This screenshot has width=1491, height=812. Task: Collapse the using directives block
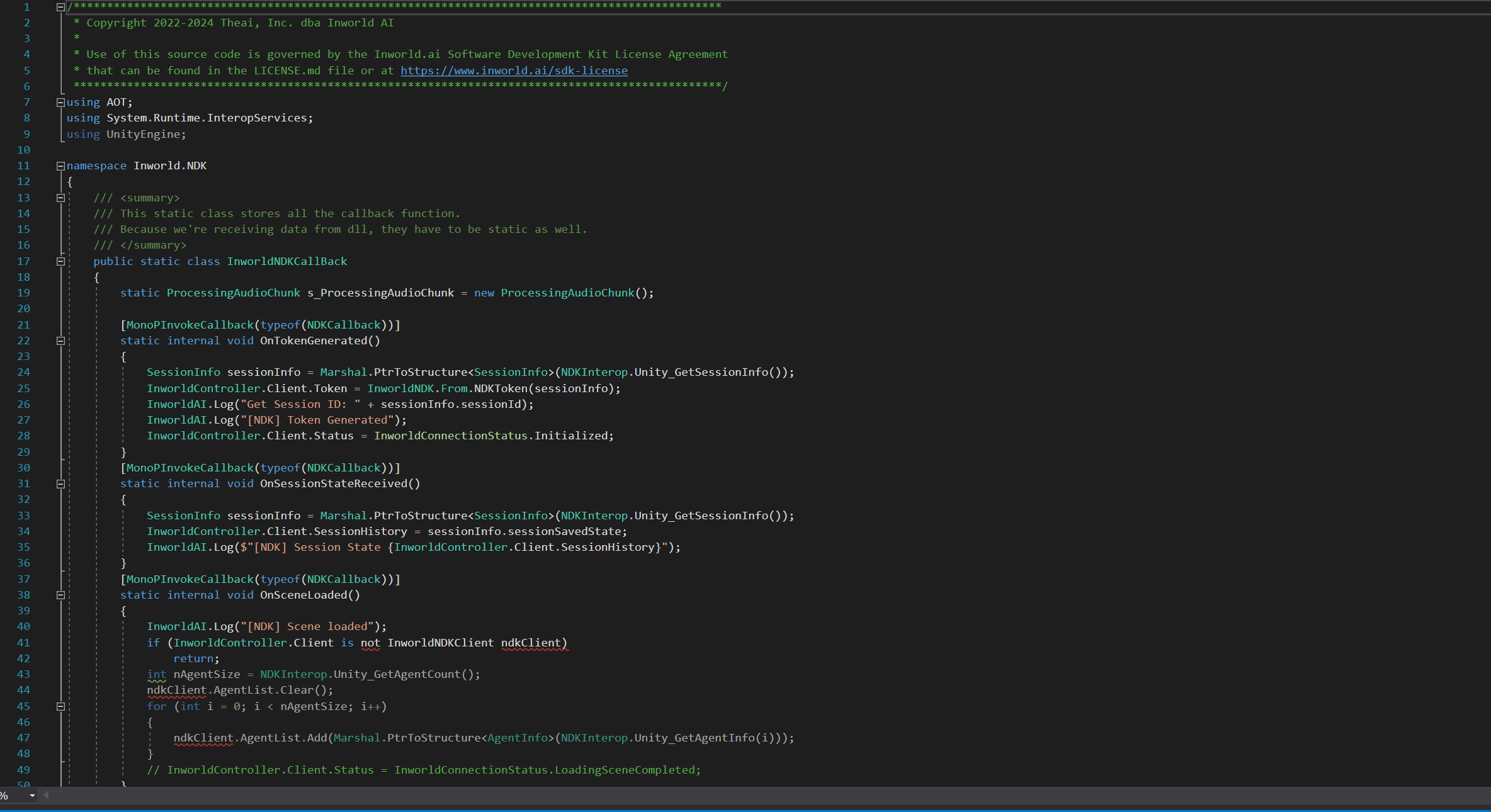pyautogui.click(x=60, y=102)
